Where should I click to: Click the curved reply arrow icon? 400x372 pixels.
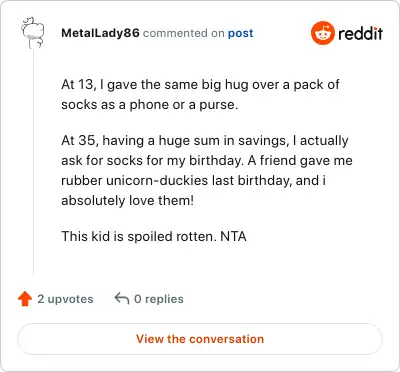click(122, 298)
